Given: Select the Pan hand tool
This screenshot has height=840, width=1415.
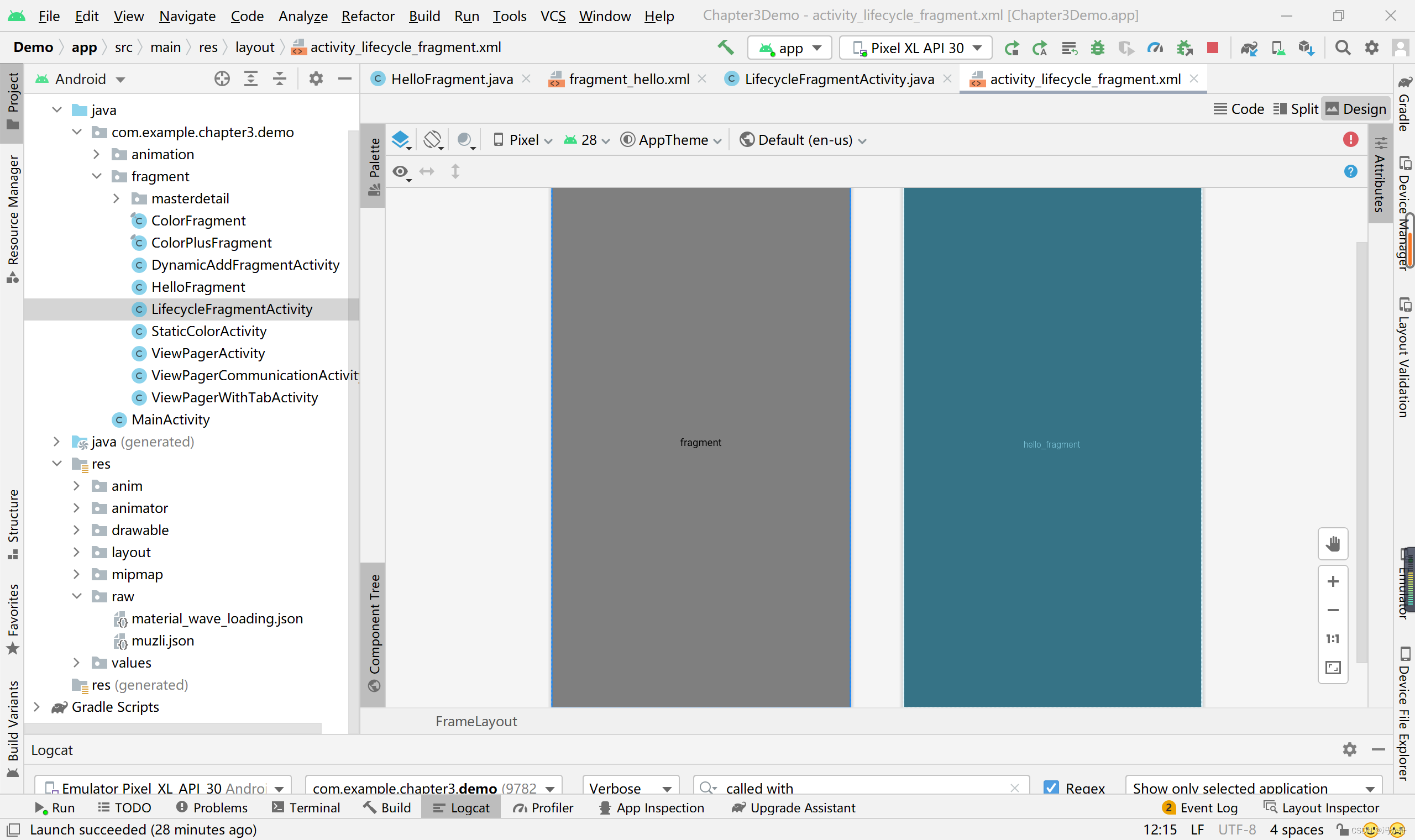Looking at the screenshot, I should (x=1333, y=544).
